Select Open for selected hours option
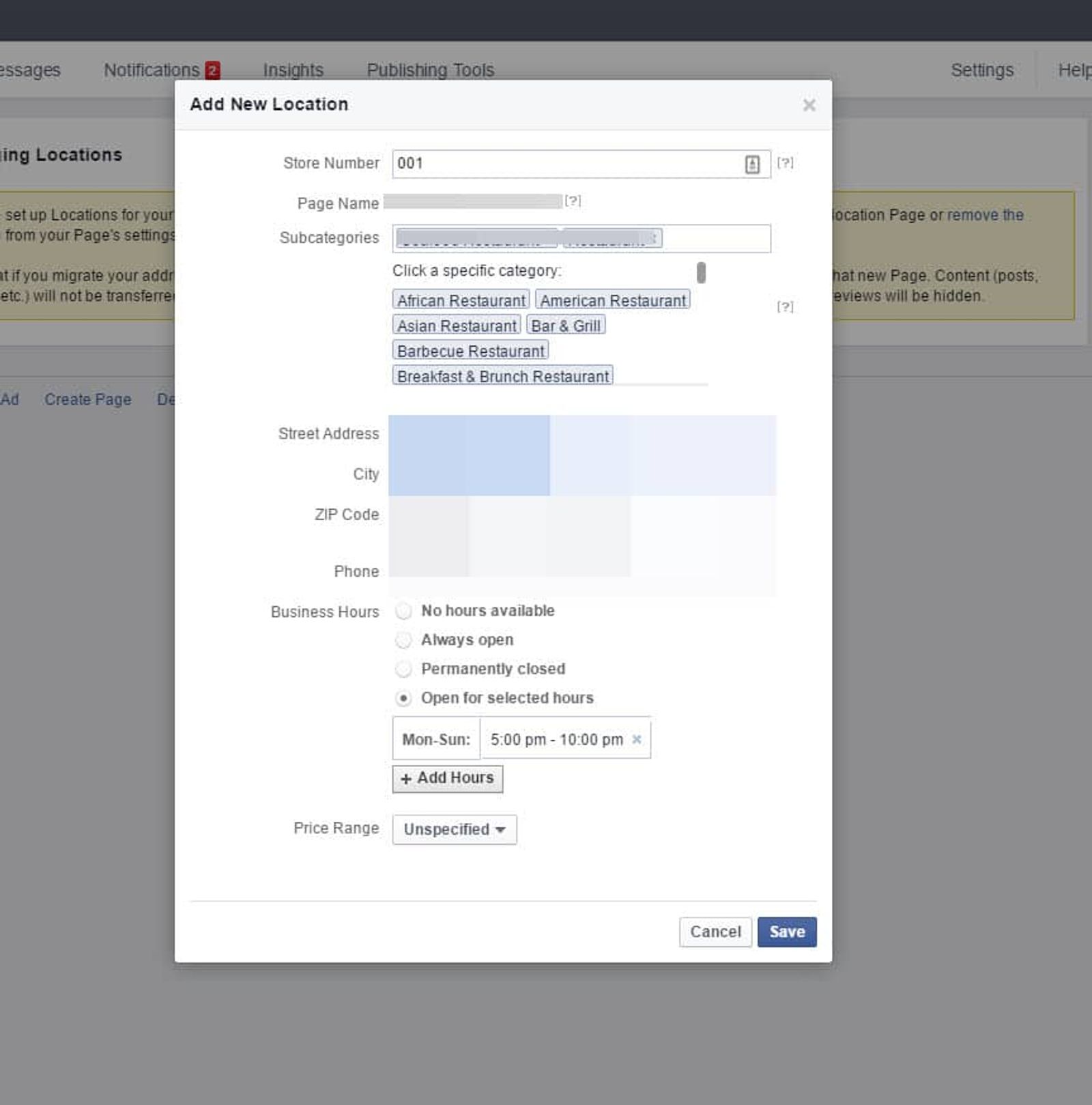 pos(404,698)
